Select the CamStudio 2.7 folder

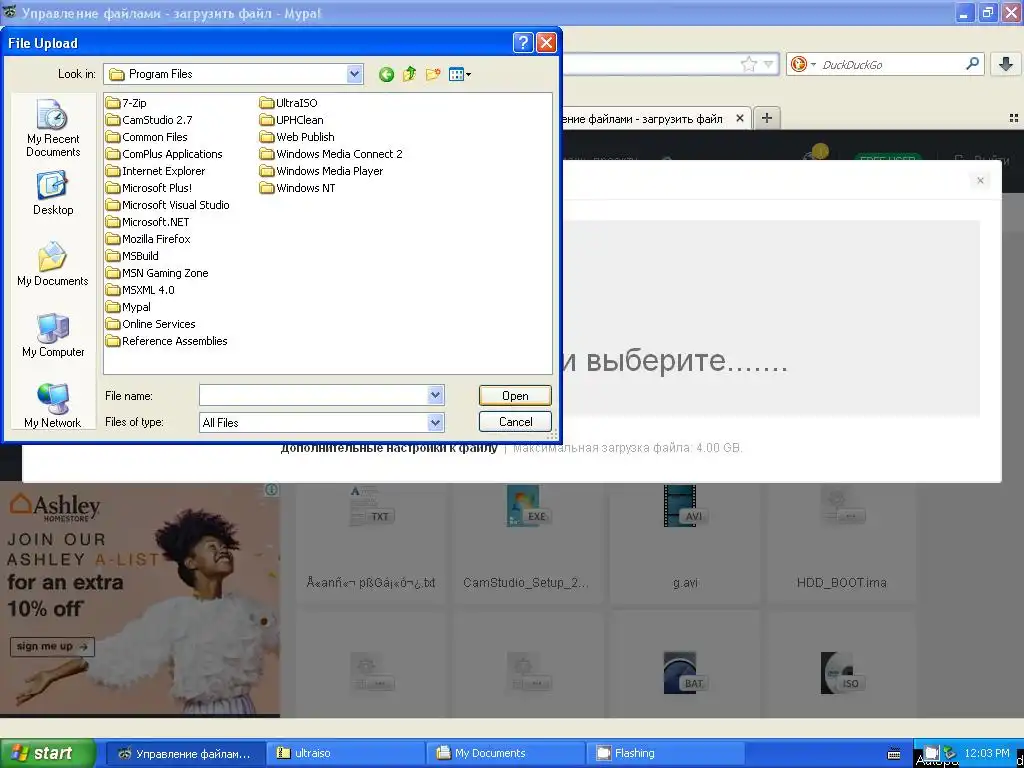click(149, 120)
